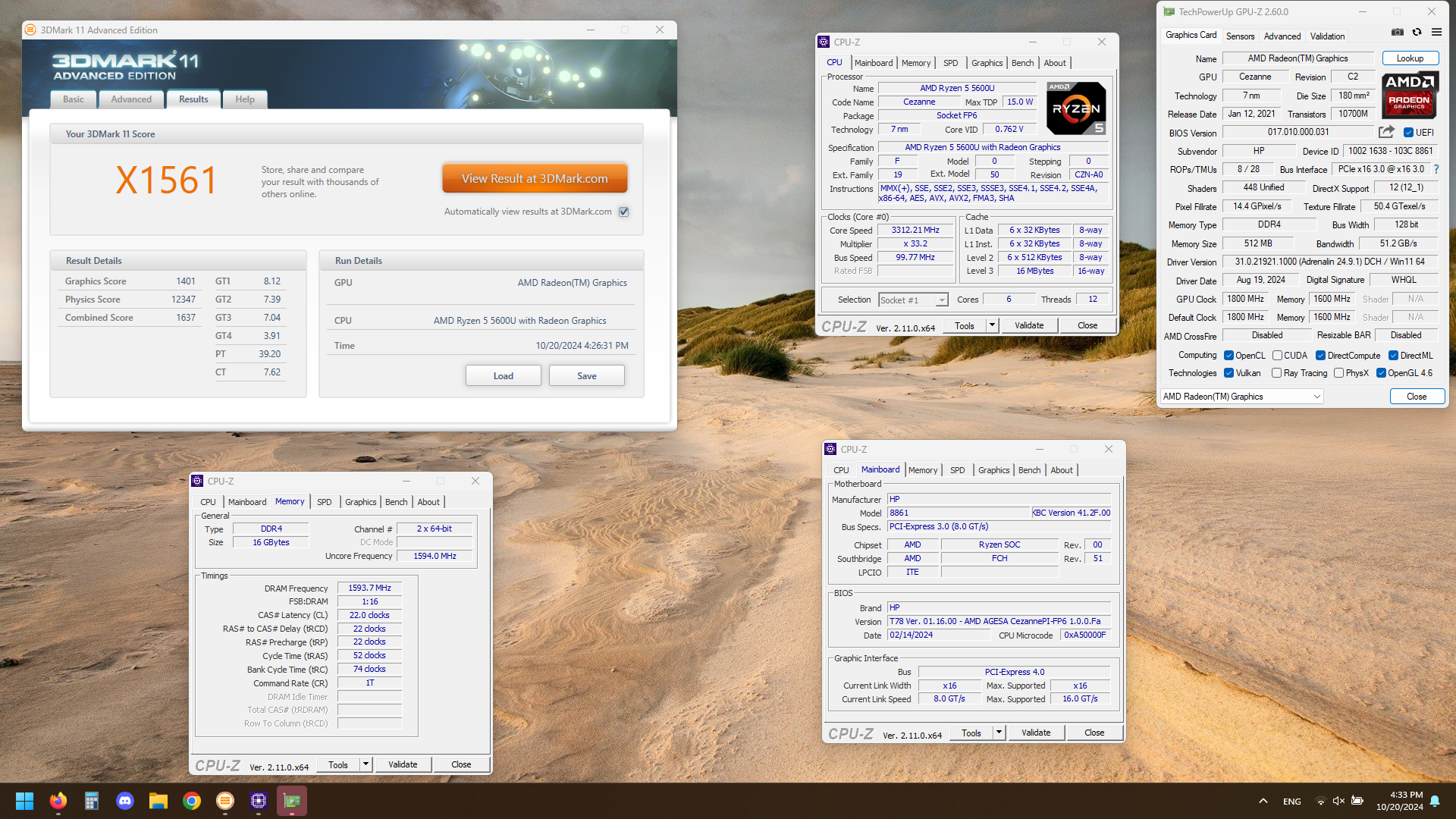
Task: Click the Bus Interface question mark icon
Action: click(x=1436, y=169)
